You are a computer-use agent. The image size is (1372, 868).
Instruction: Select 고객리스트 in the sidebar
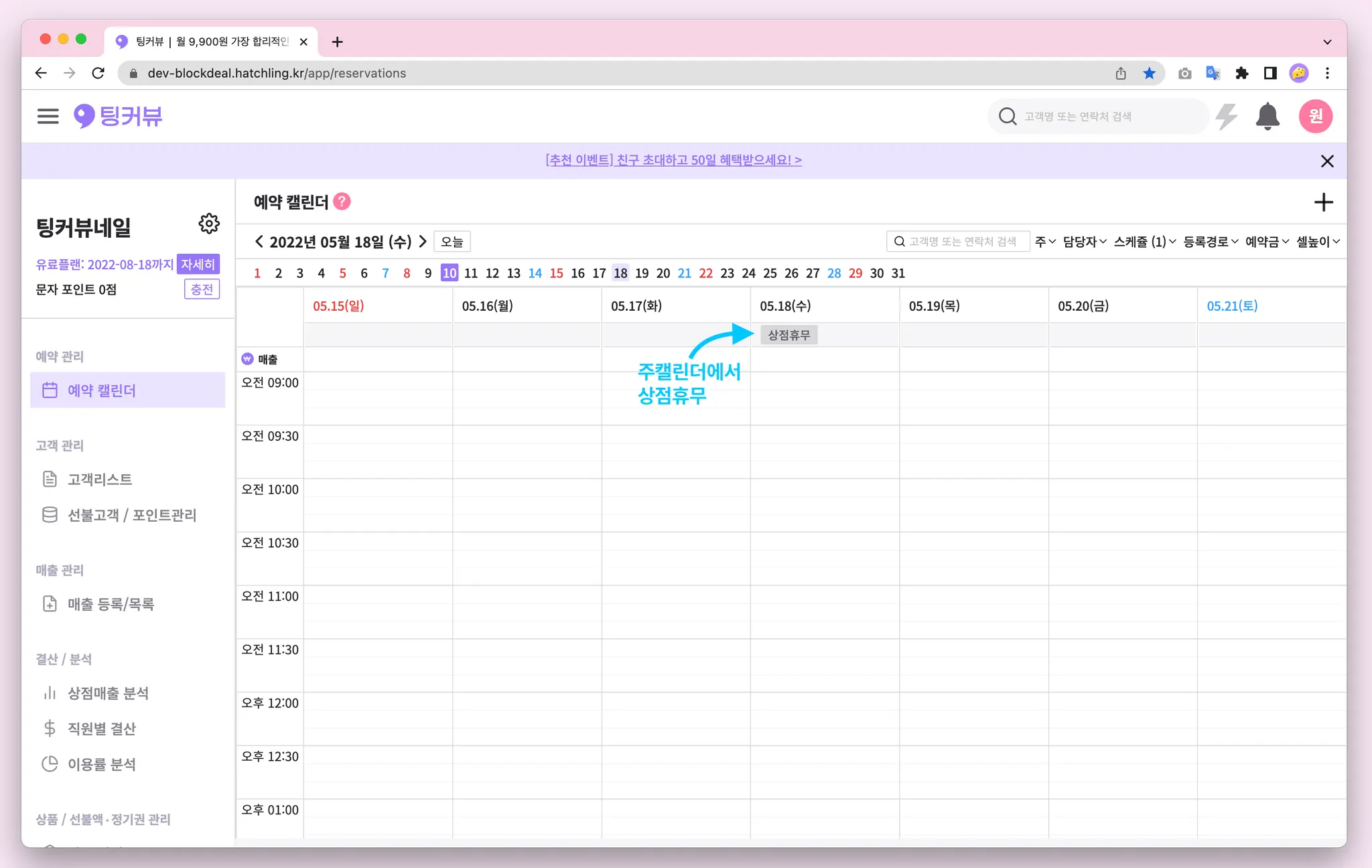coord(100,480)
